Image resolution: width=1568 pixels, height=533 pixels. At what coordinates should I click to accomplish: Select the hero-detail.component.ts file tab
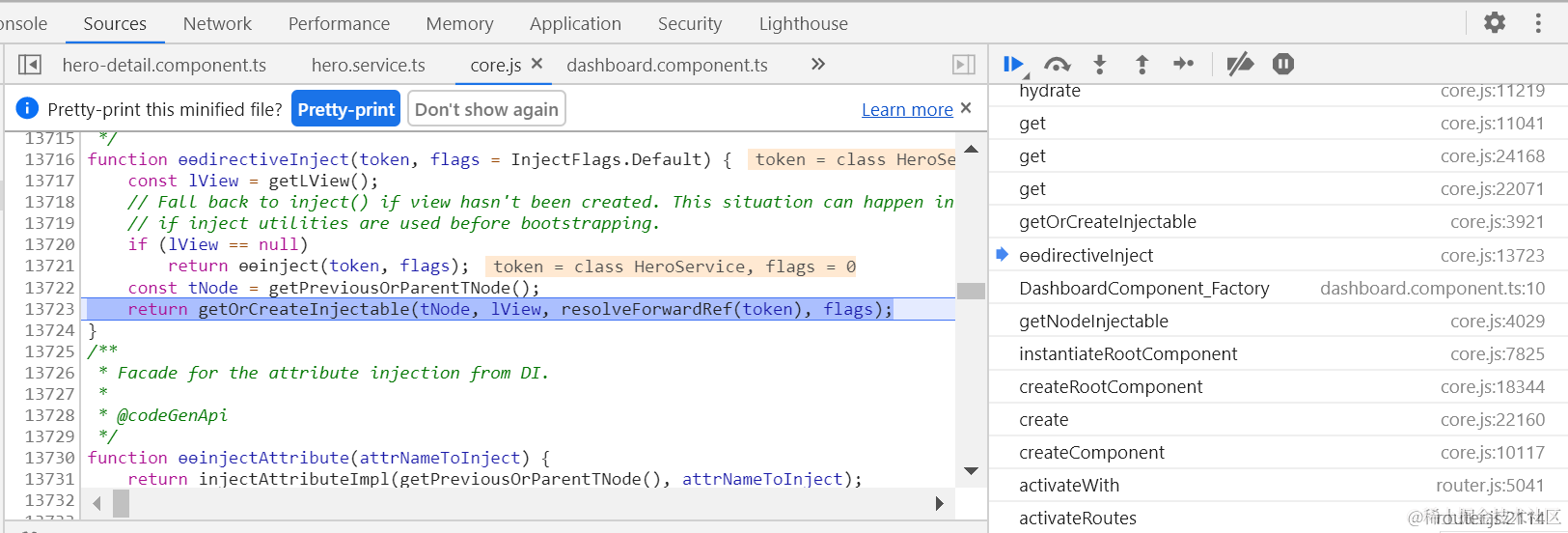pyautogui.click(x=164, y=65)
